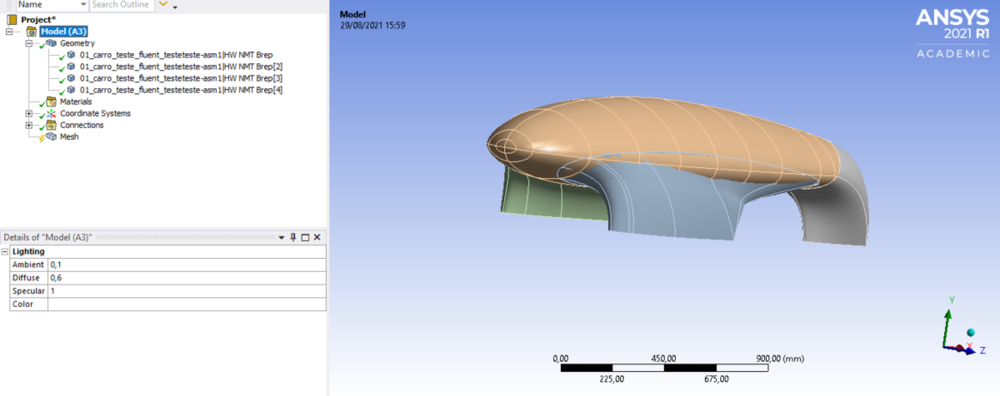The image size is (1000, 396).
Task: Click the Materials folder icon
Action: 52,101
